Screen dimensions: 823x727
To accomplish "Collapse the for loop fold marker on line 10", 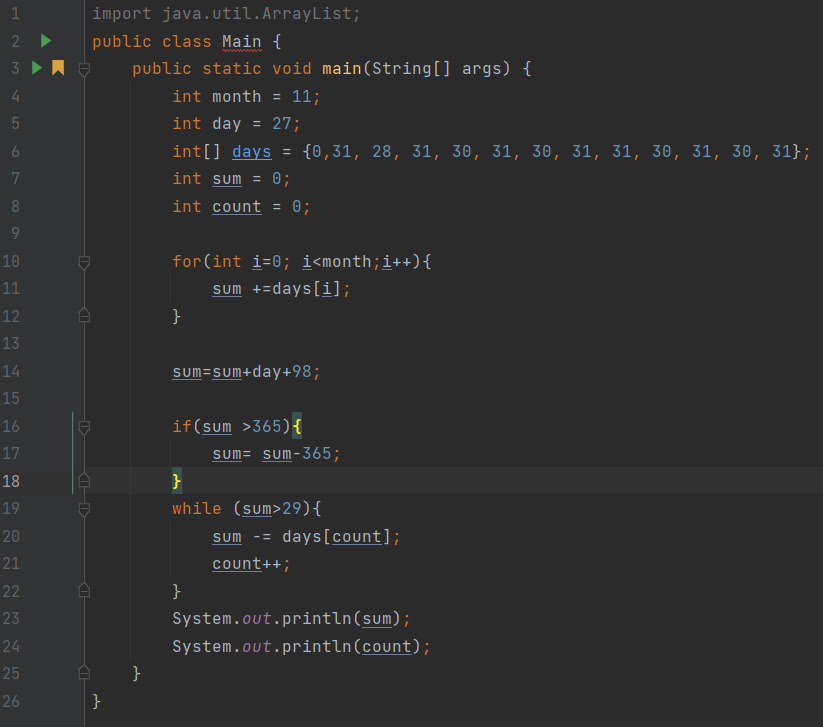I will (84, 262).
